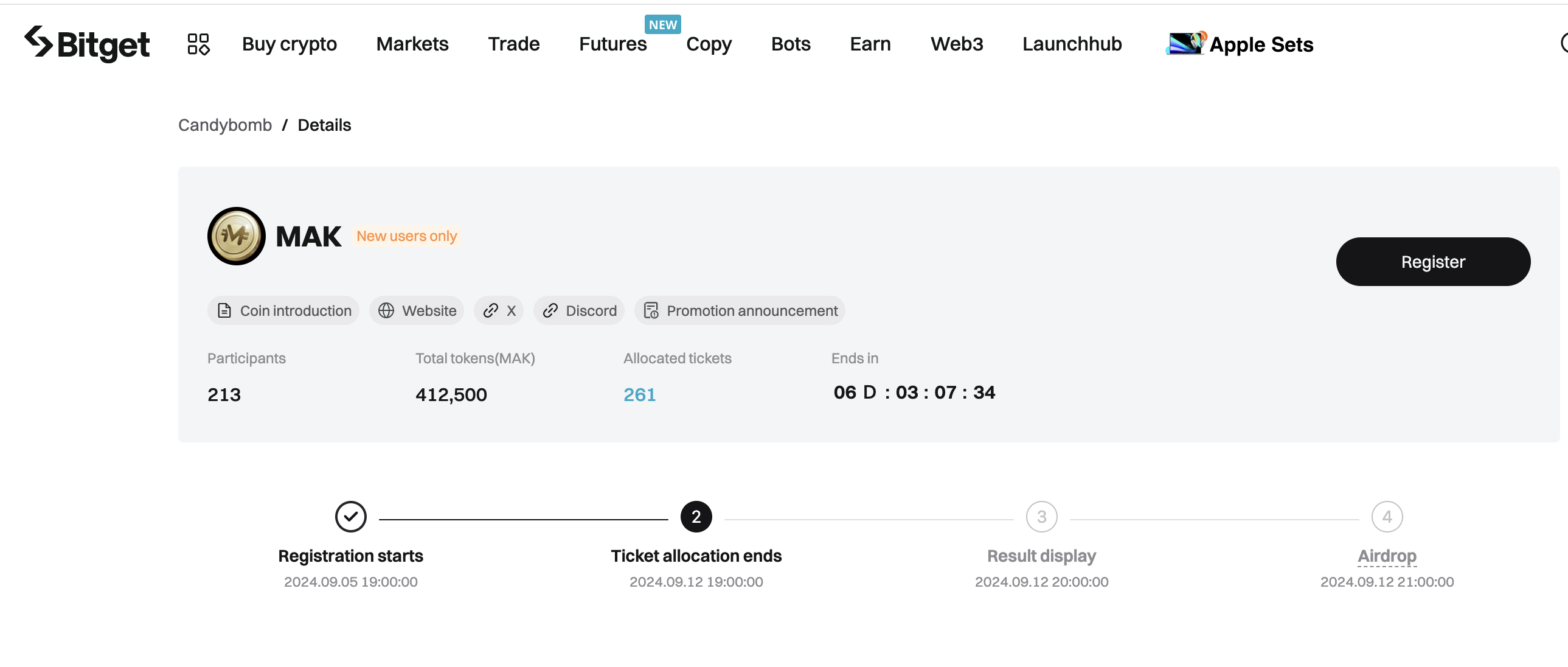1568x667 pixels.
Task: Open the X social link
Action: (499, 310)
